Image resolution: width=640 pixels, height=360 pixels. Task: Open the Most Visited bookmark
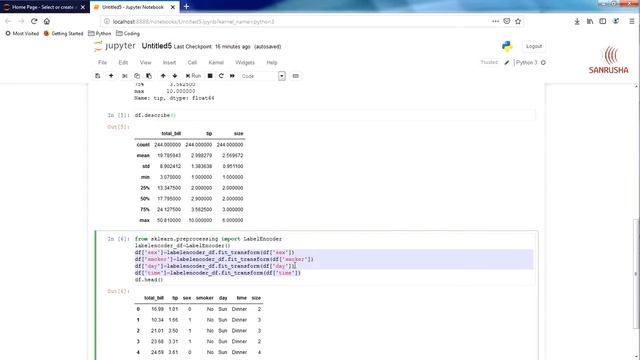[x=22, y=33]
